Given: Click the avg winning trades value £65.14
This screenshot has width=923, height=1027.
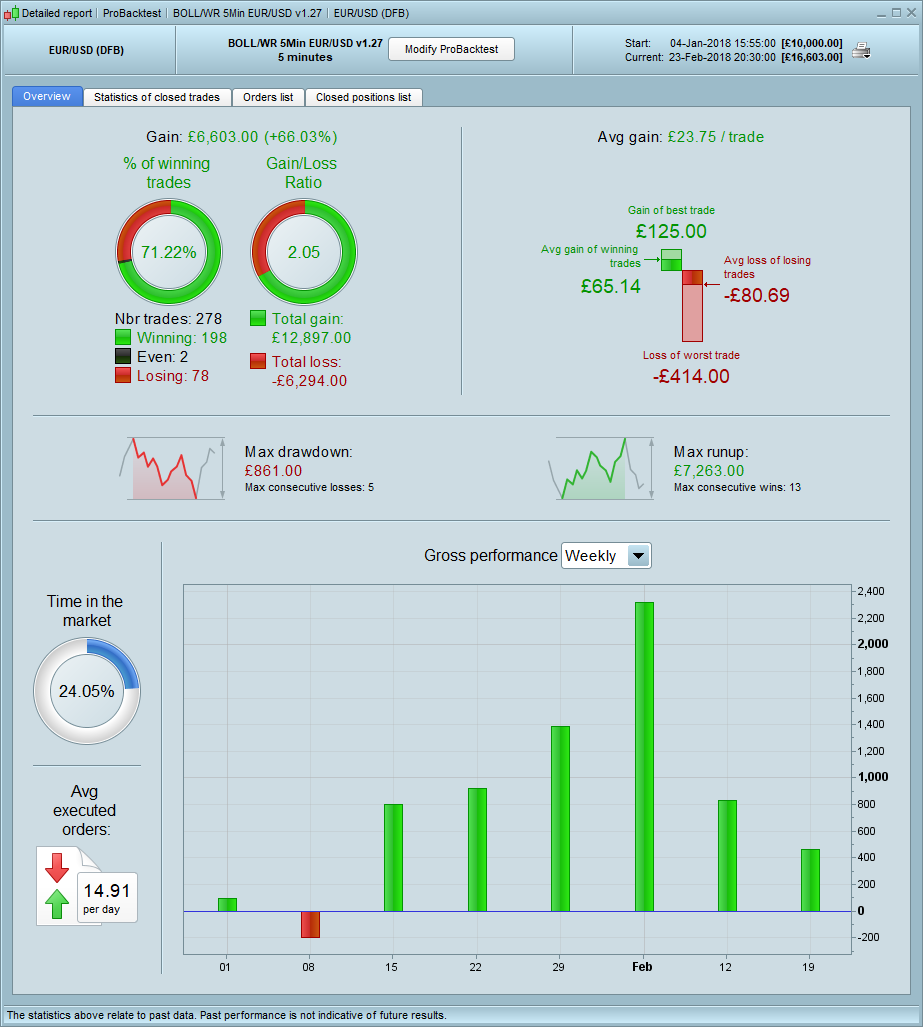Looking at the screenshot, I should (x=611, y=286).
